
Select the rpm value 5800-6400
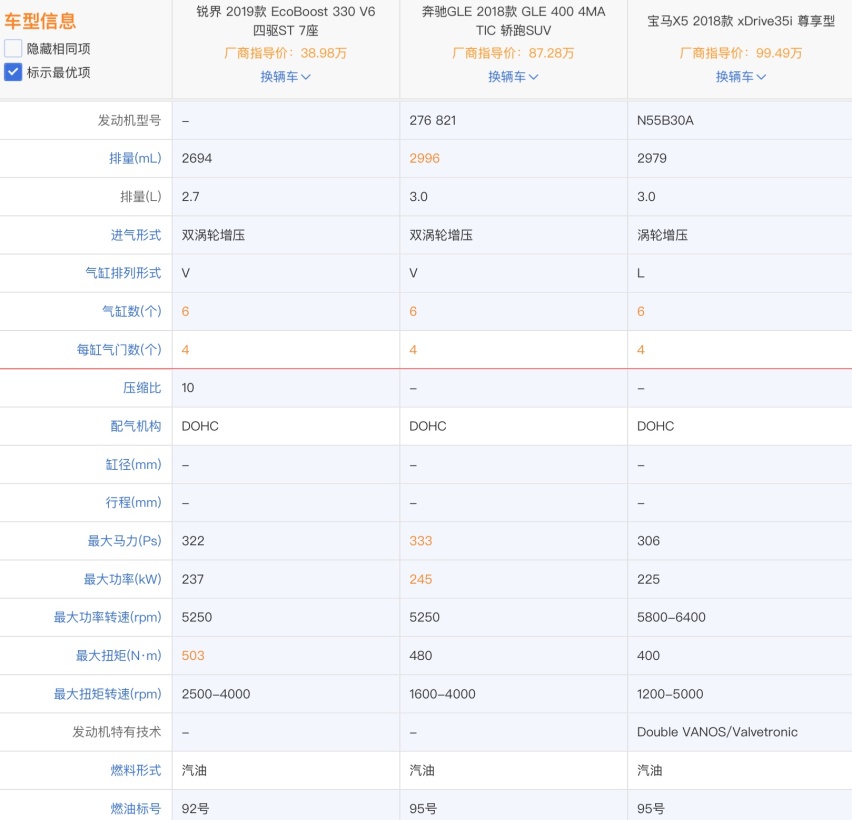click(671, 617)
